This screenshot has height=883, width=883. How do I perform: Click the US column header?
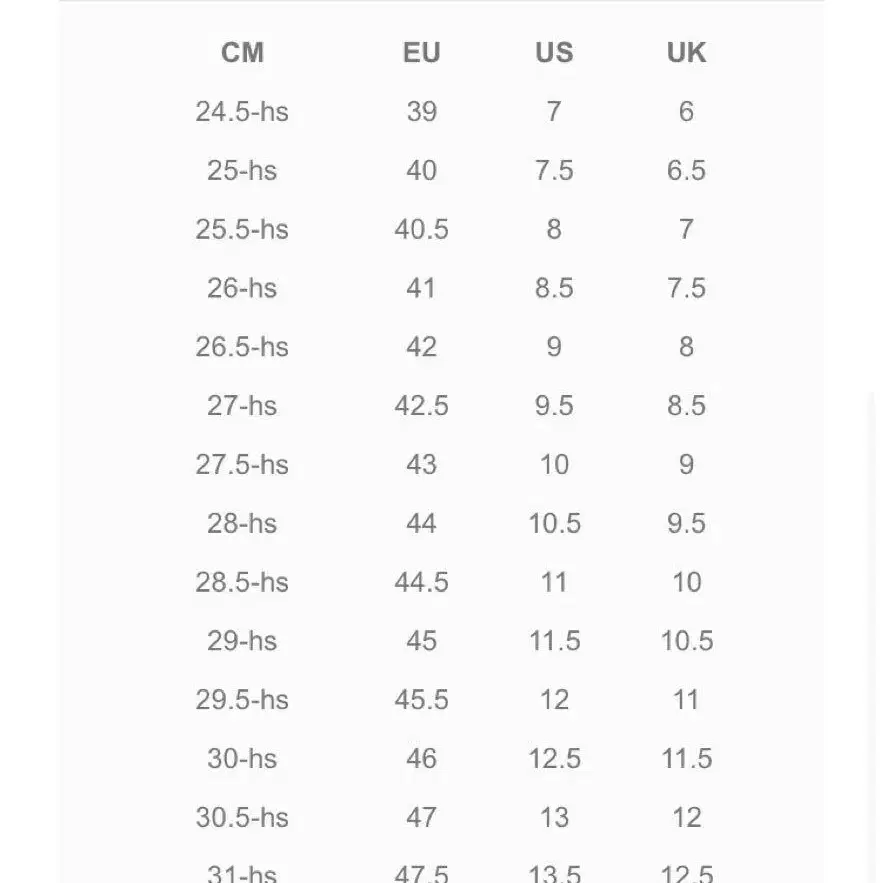coord(554,53)
